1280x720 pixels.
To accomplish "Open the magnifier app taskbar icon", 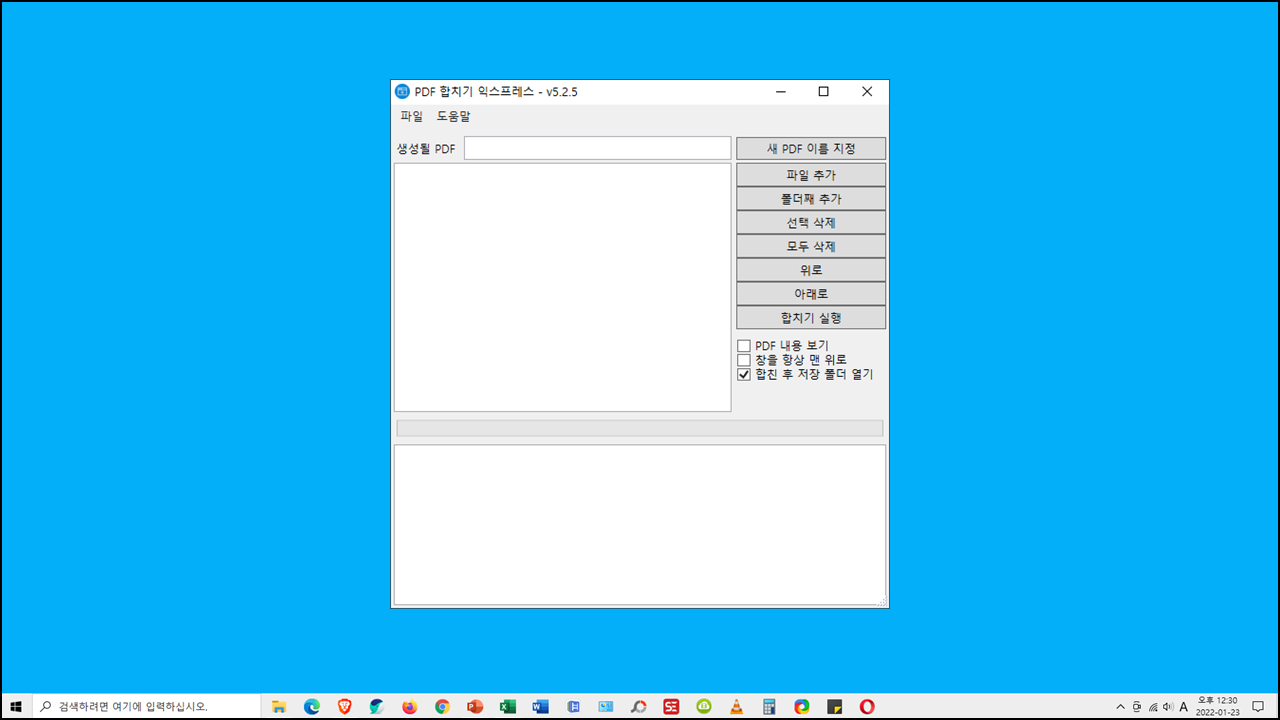I will tap(639, 707).
